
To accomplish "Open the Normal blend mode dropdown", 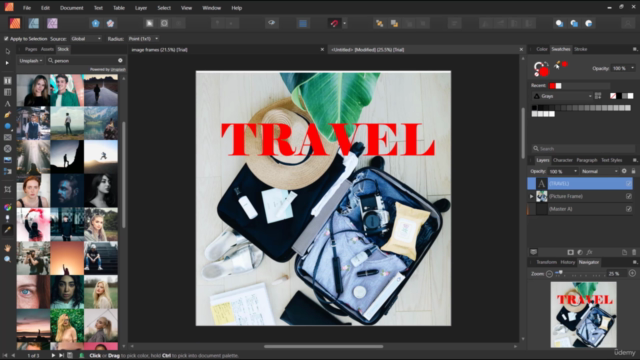I will (x=600, y=171).
